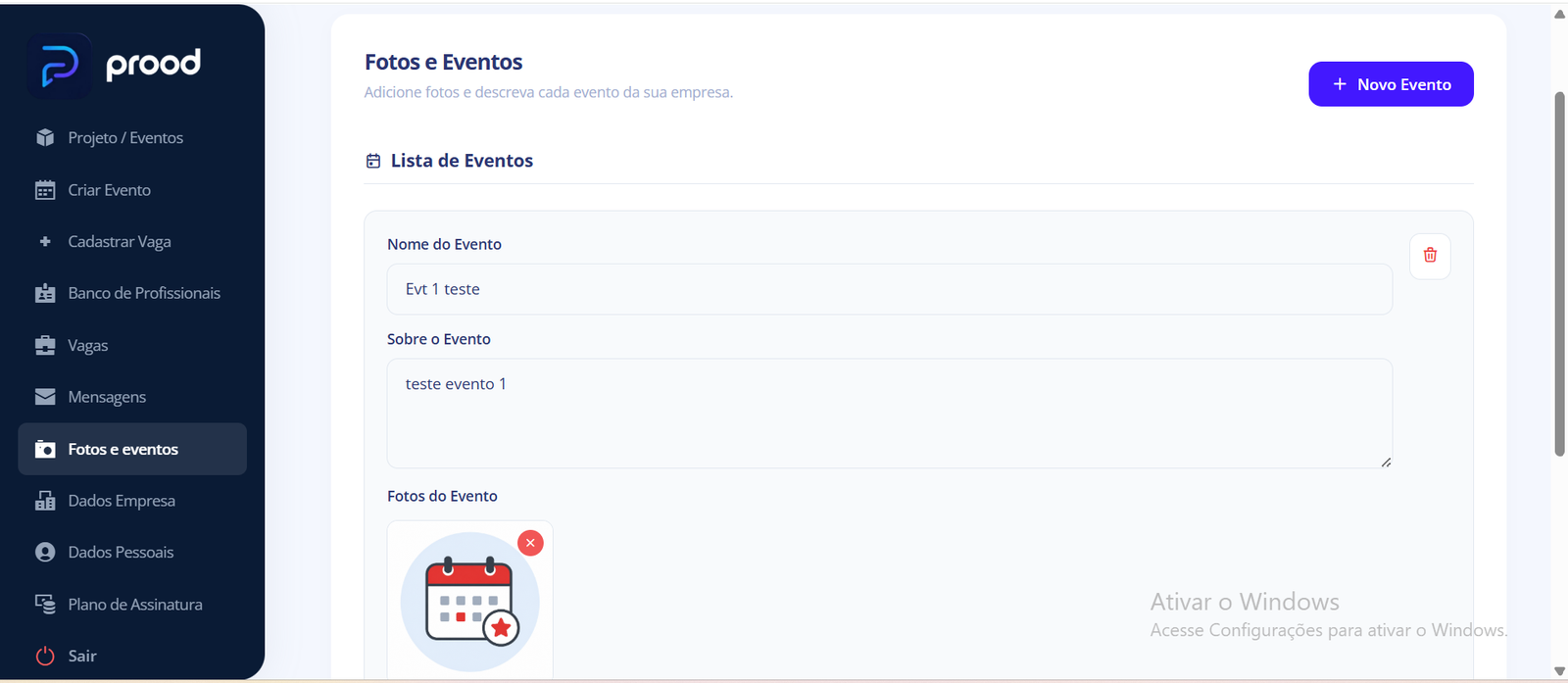Click the Nome do Evento input field
Screen dimensions: 1568x683
click(889, 289)
